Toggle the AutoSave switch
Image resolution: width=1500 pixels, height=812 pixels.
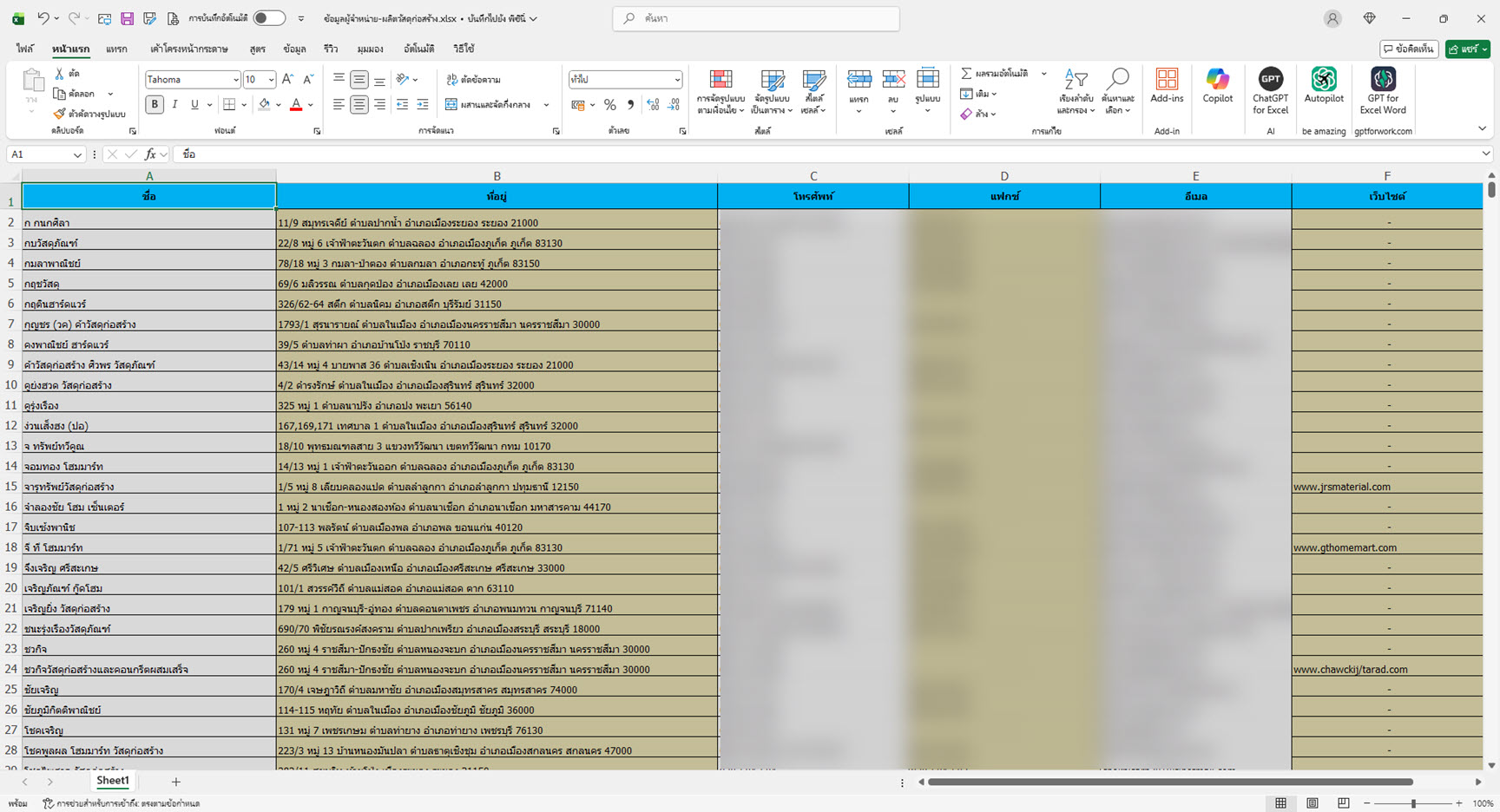click(x=269, y=18)
